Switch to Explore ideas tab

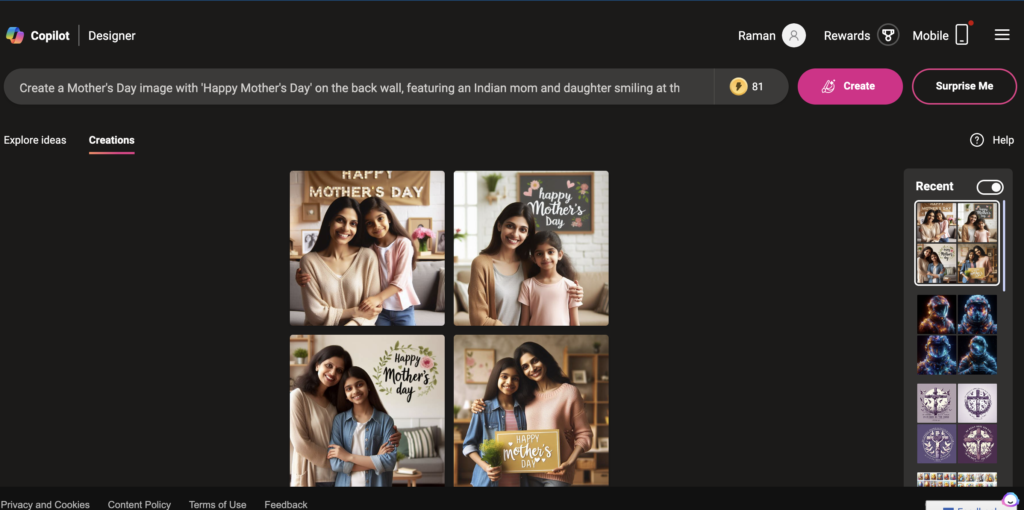point(35,140)
